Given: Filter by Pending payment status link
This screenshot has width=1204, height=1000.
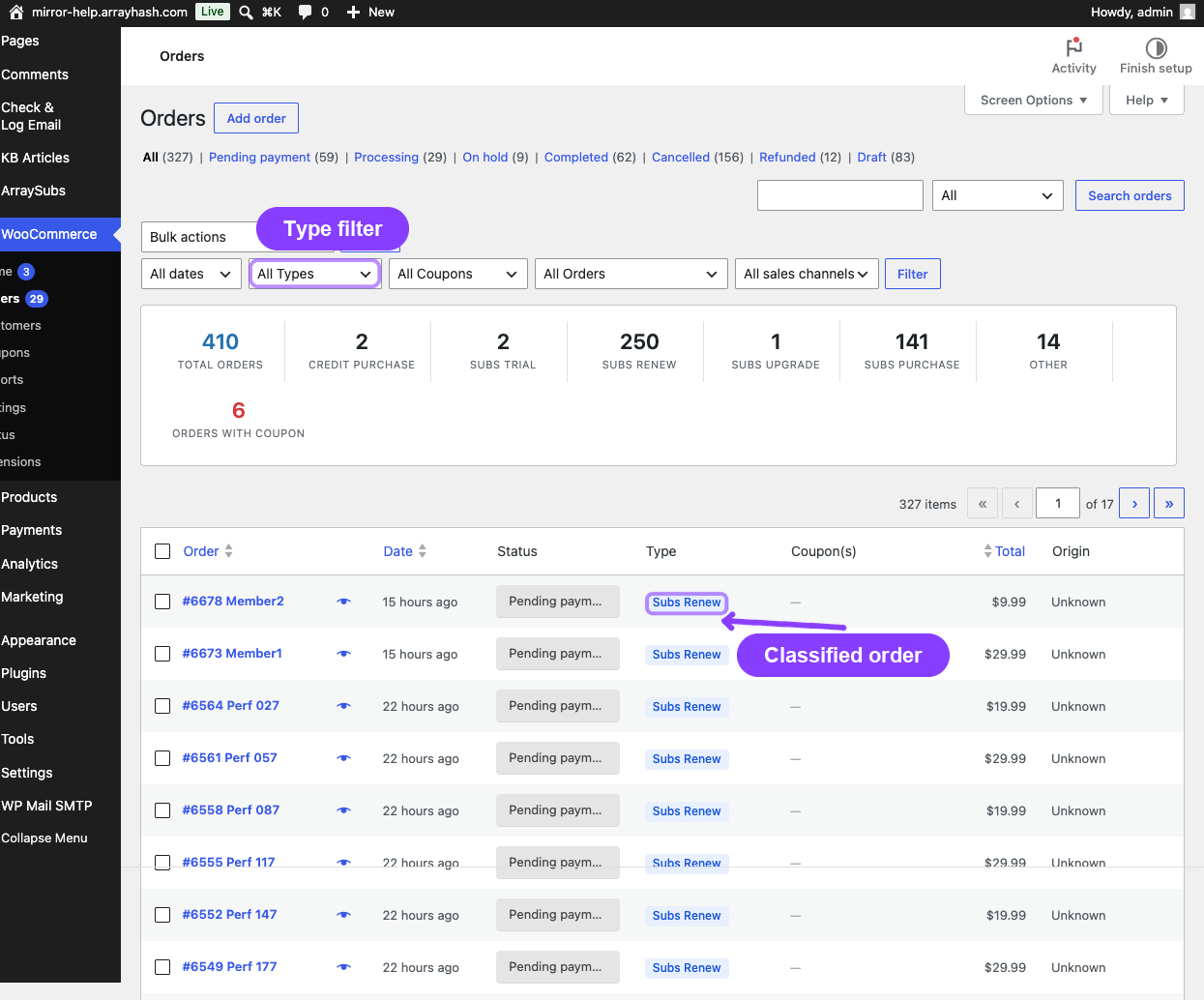Looking at the screenshot, I should 260,157.
